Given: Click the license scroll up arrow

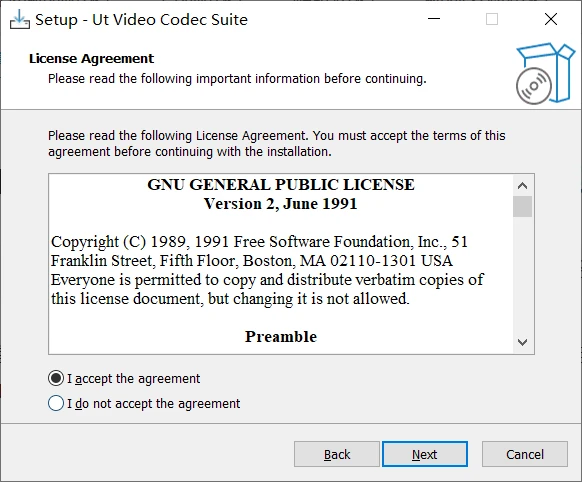Looking at the screenshot, I should click(522, 186).
